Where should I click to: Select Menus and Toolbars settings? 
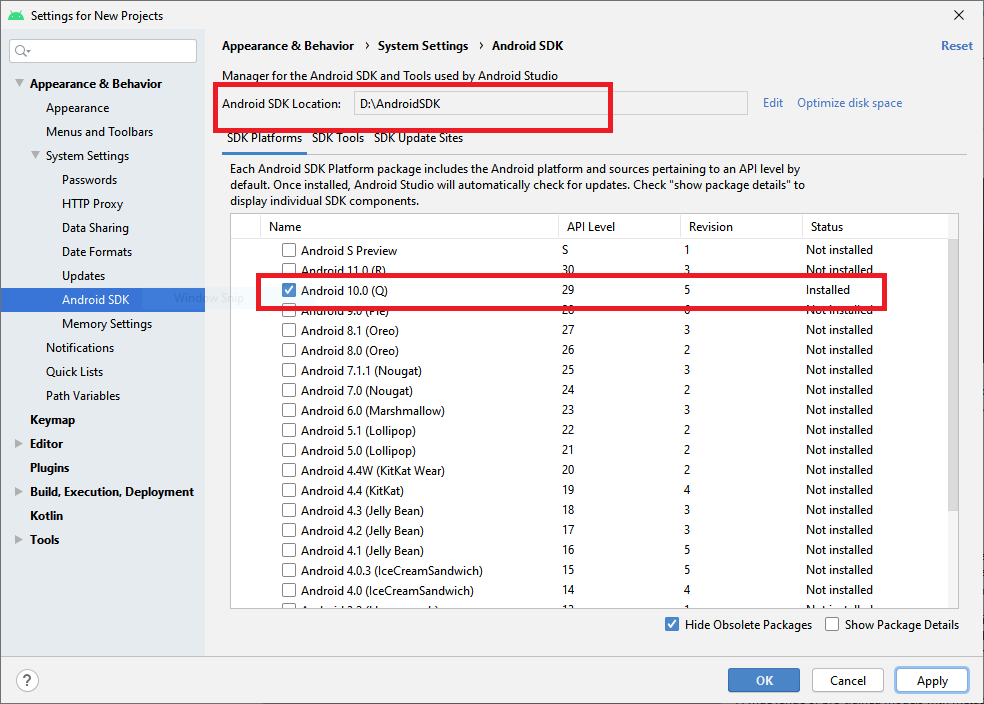(x=99, y=132)
